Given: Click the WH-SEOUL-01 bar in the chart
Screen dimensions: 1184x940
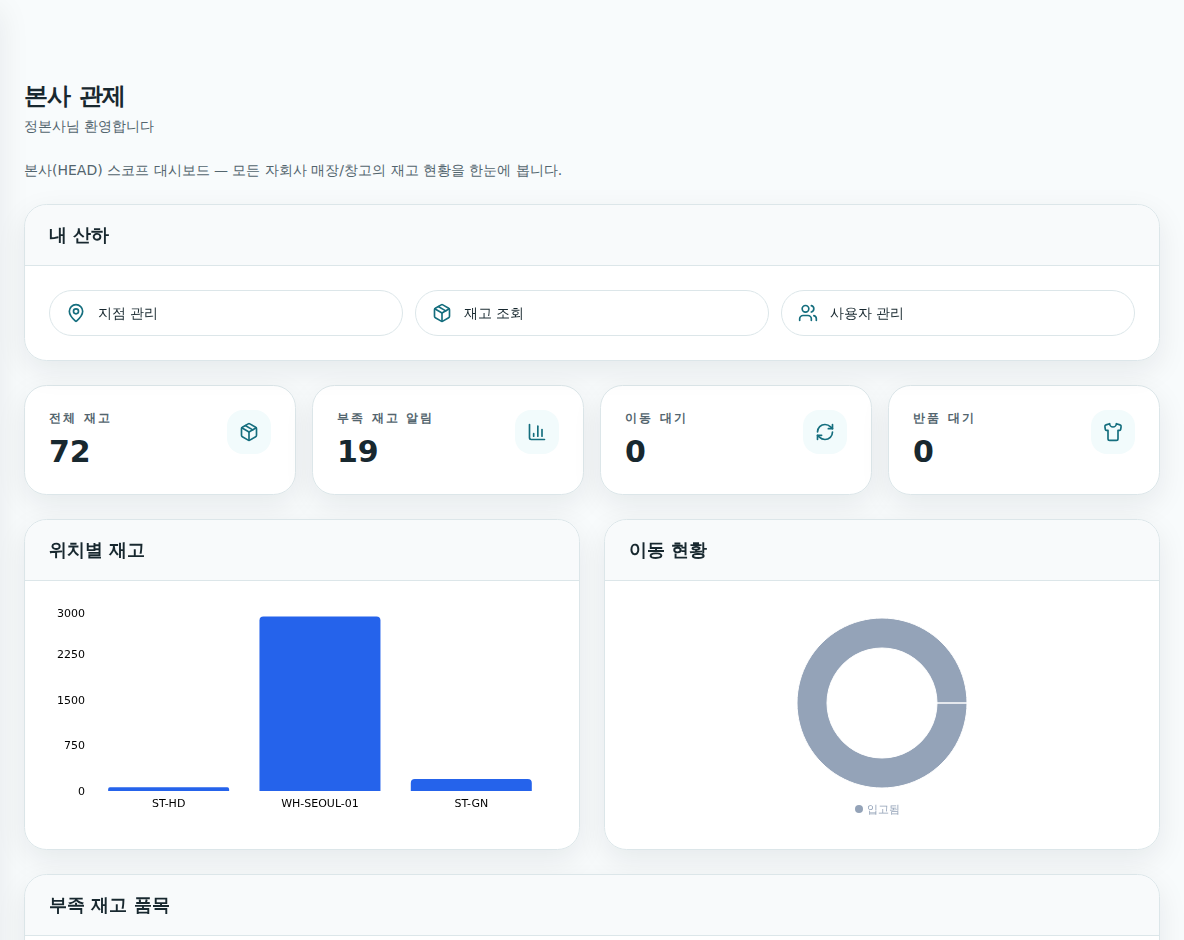Looking at the screenshot, I should click(x=320, y=704).
